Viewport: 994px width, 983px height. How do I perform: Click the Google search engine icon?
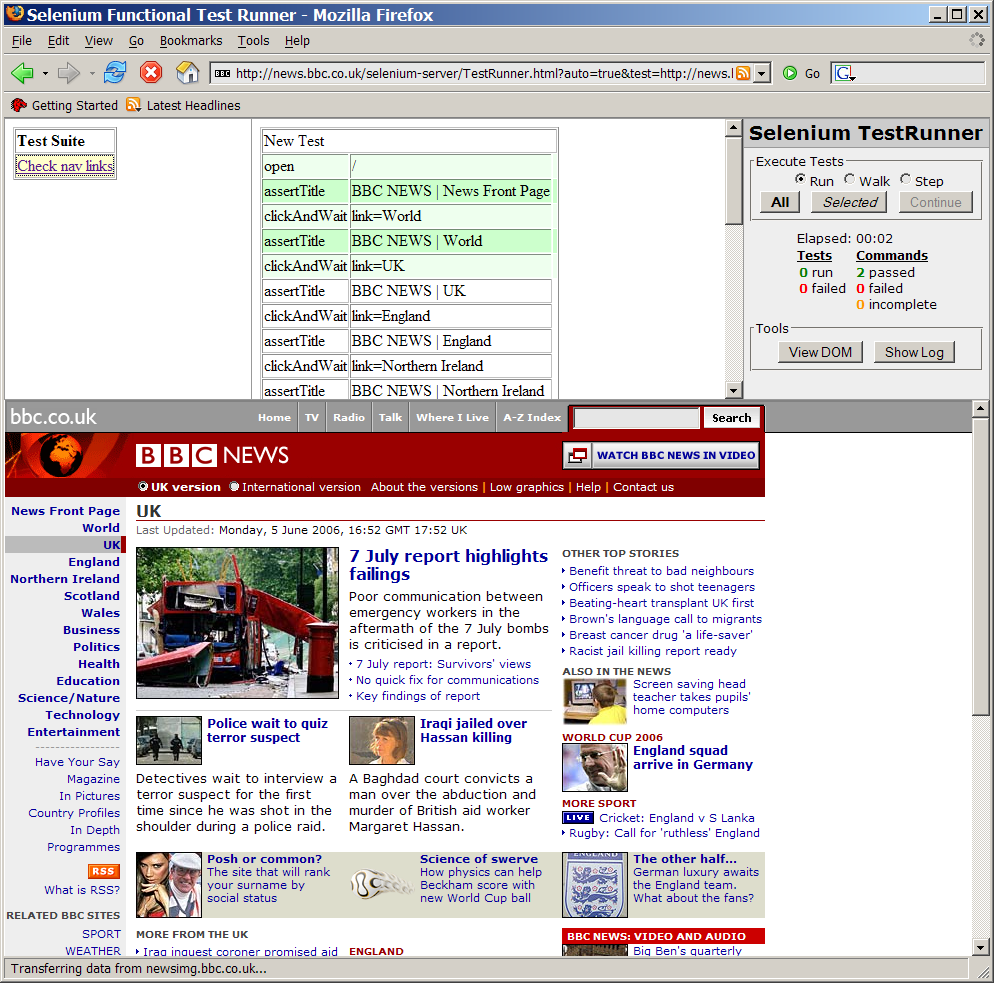coord(844,74)
